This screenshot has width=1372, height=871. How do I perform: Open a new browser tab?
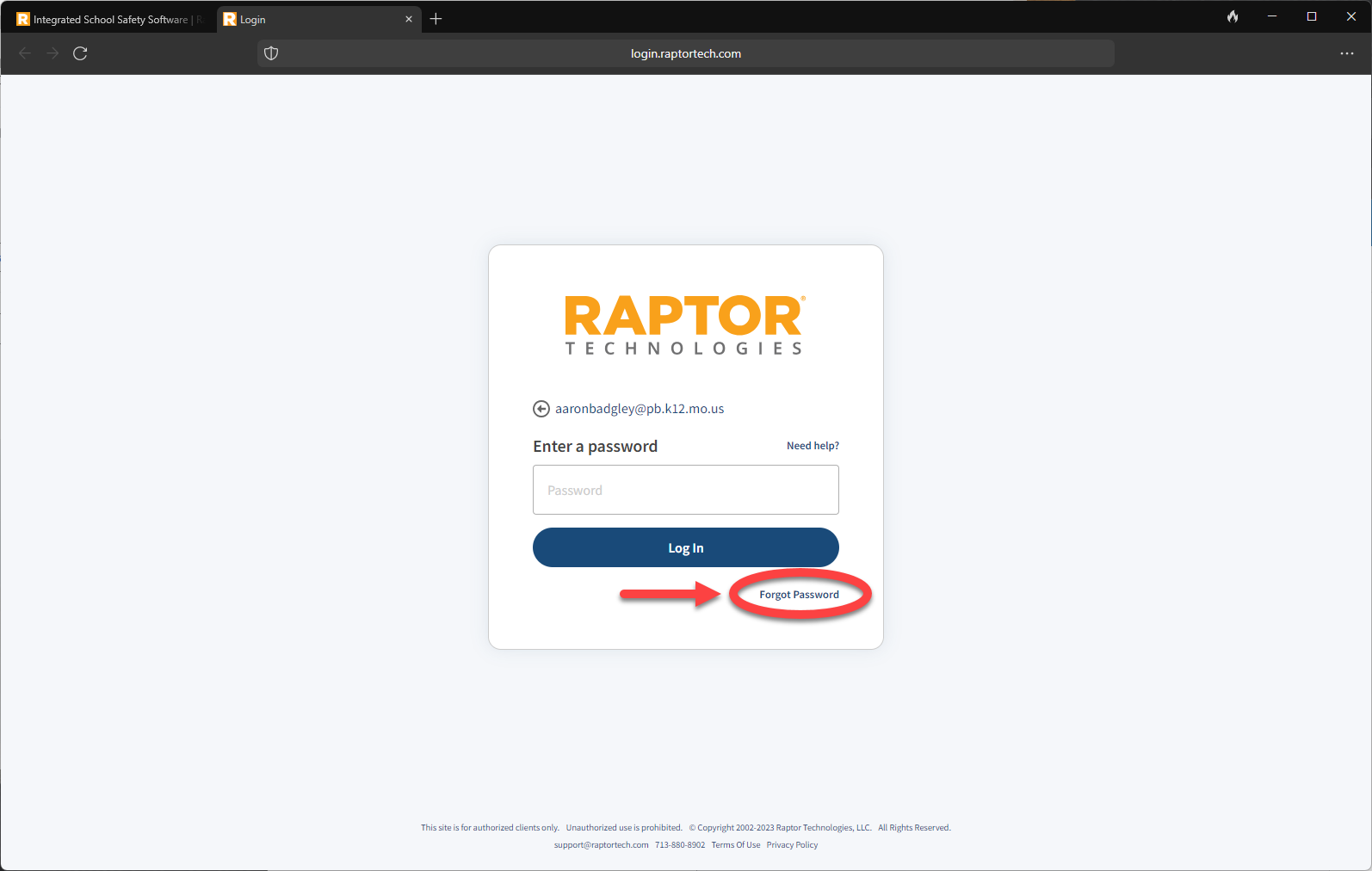[x=436, y=19]
